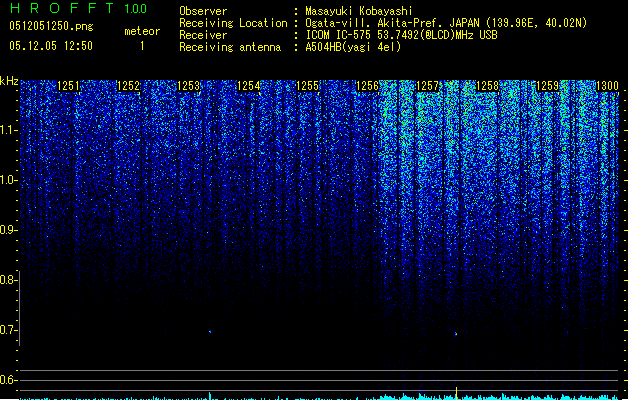The image size is (629, 400).
Task: Click the 0.7 kHz axis label
Action: pos(8,330)
